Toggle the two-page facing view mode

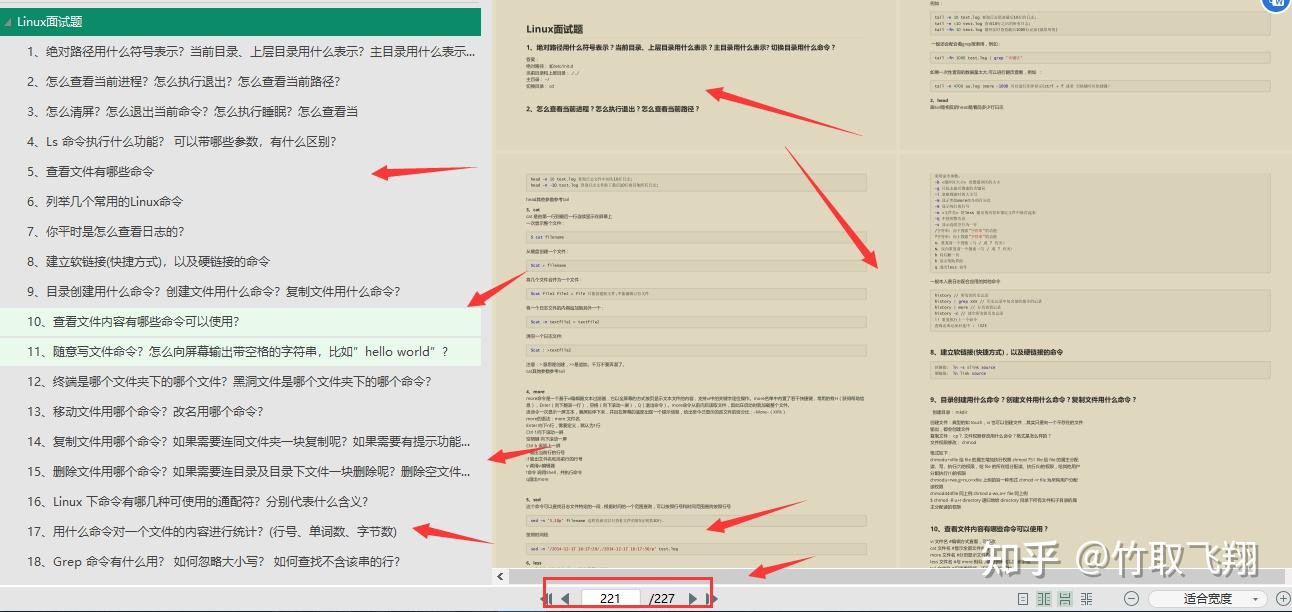1043,598
